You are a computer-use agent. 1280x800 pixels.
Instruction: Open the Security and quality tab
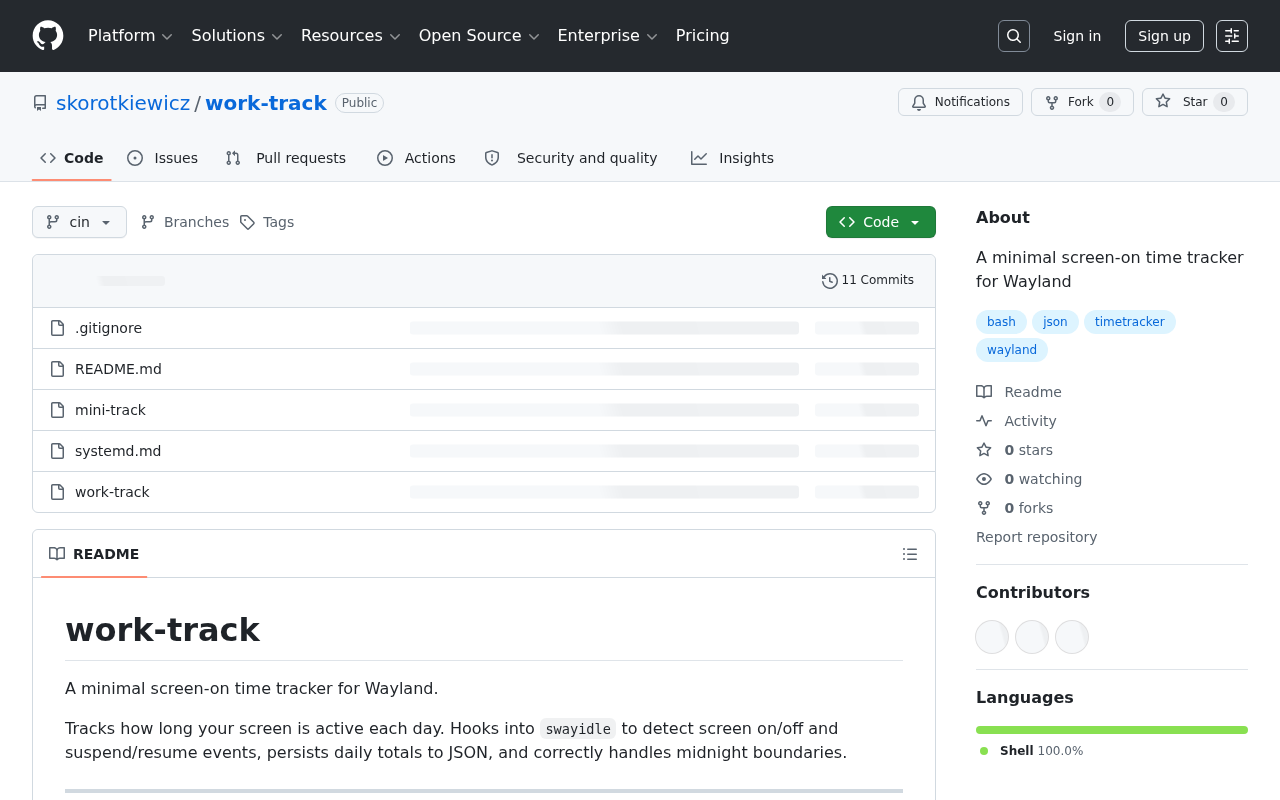click(x=571, y=158)
